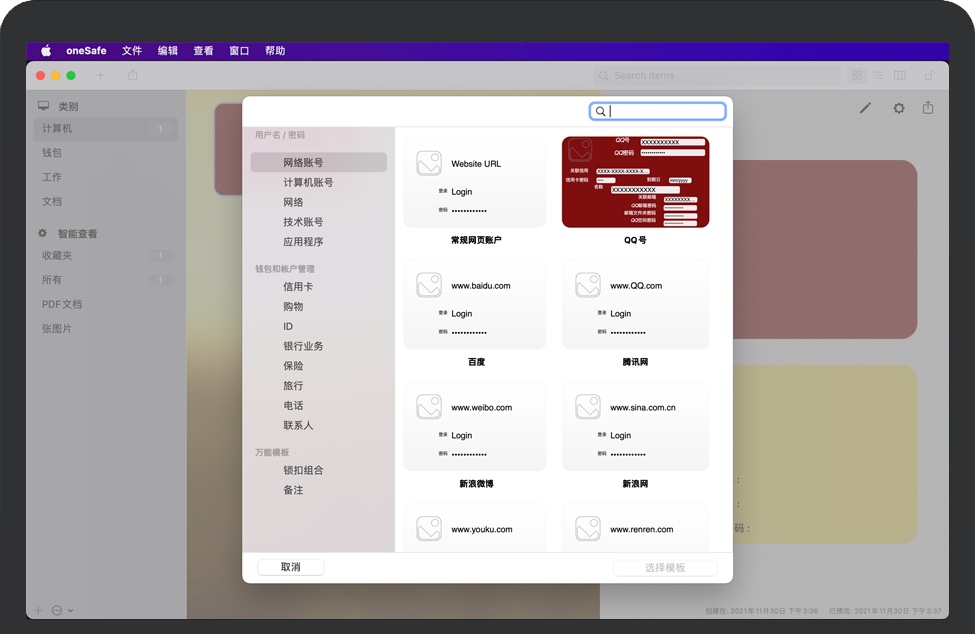This screenshot has width=975, height=634.
Task: Switch to grid view icon
Action: click(856, 75)
